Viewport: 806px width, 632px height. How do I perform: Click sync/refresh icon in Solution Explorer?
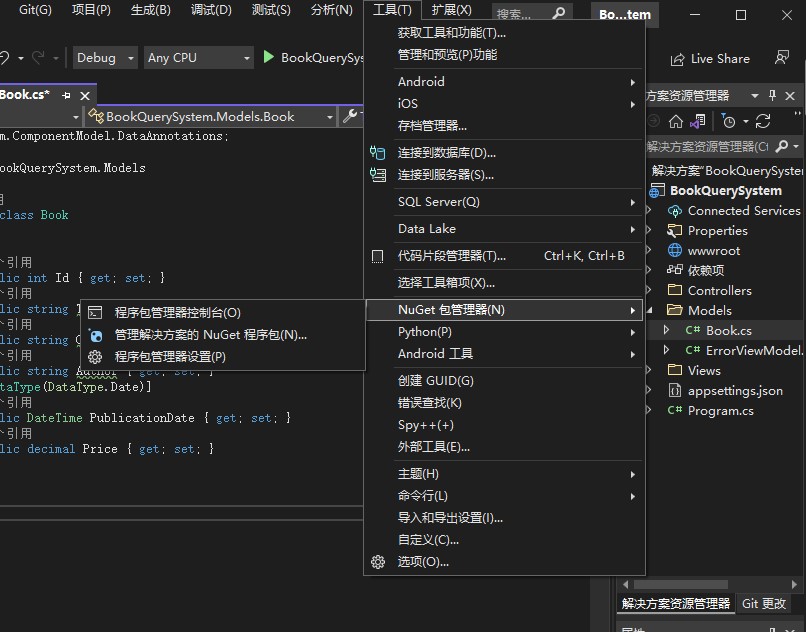tap(763, 121)
